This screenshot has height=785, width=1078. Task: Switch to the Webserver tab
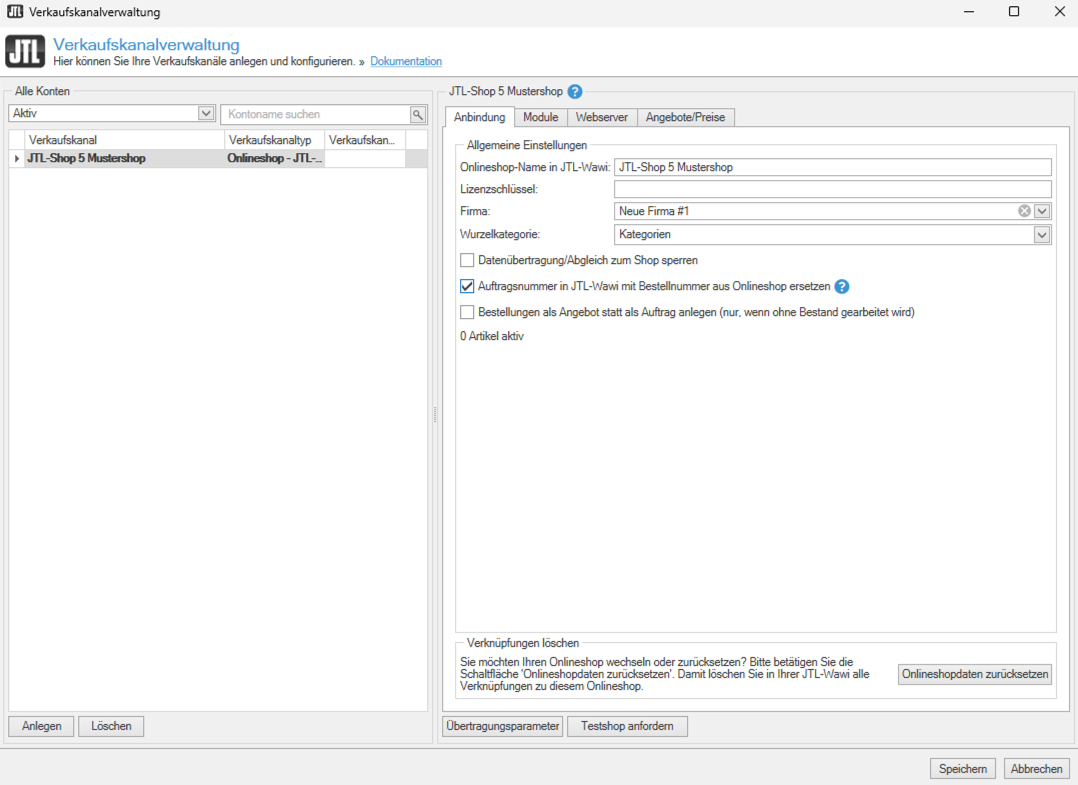(602, 117)
